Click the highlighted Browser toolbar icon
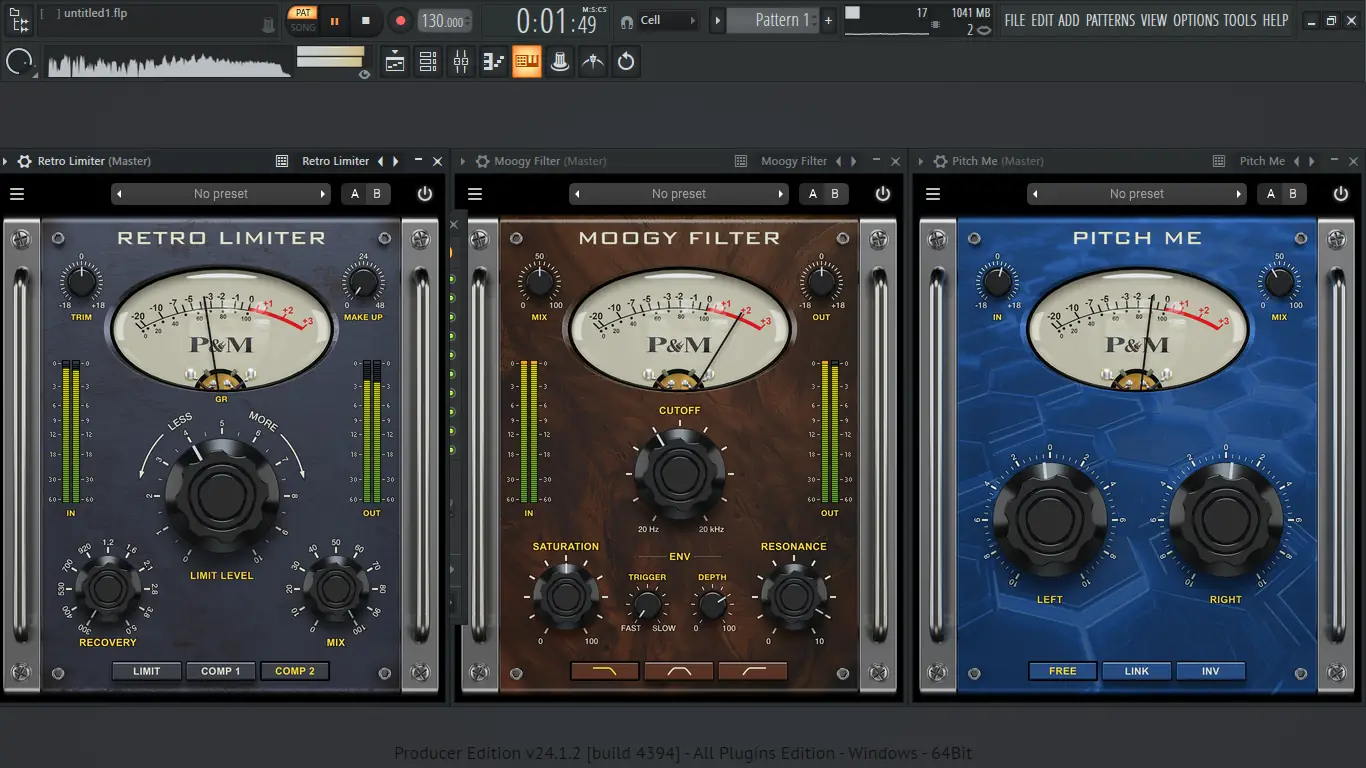 (x=527, y=62)
